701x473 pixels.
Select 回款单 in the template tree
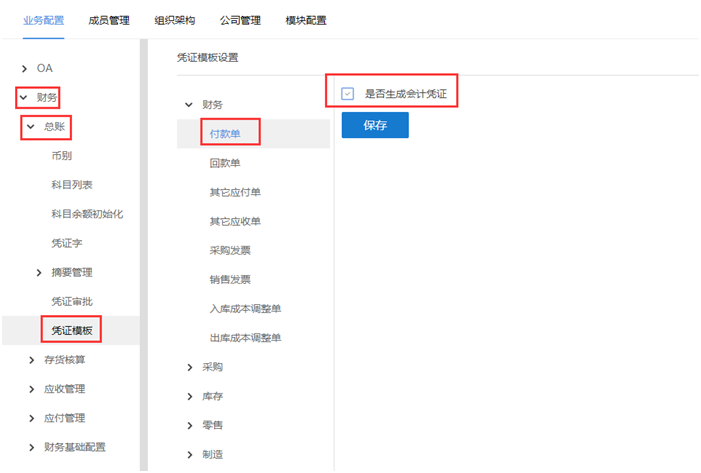coord(225,163)
